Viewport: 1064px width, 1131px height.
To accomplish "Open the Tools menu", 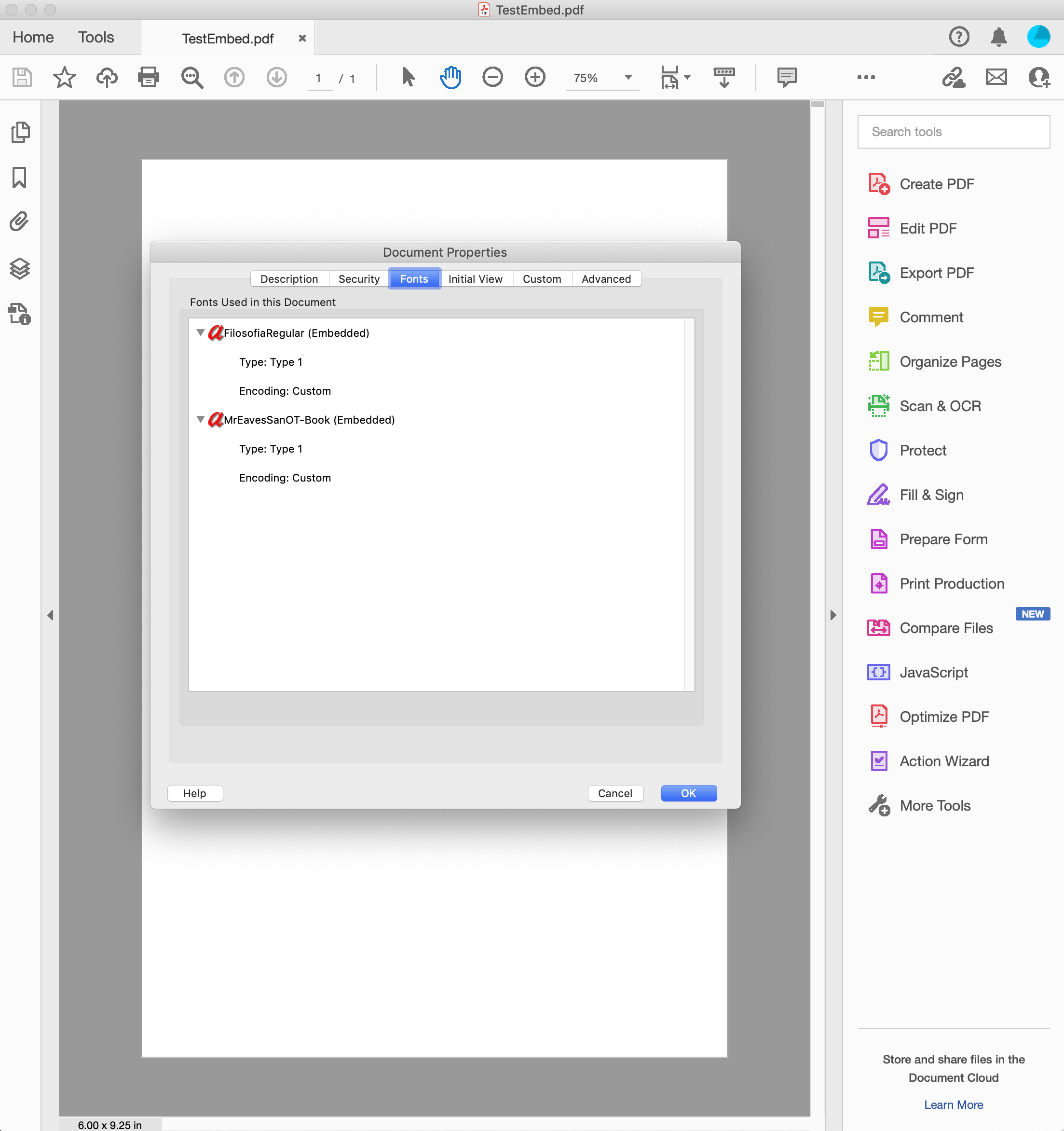I will [x=95, y=37].
